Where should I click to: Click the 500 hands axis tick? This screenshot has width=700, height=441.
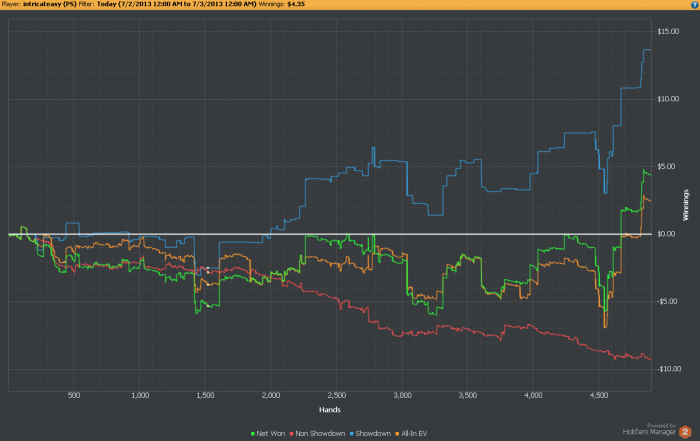[74, 395]
